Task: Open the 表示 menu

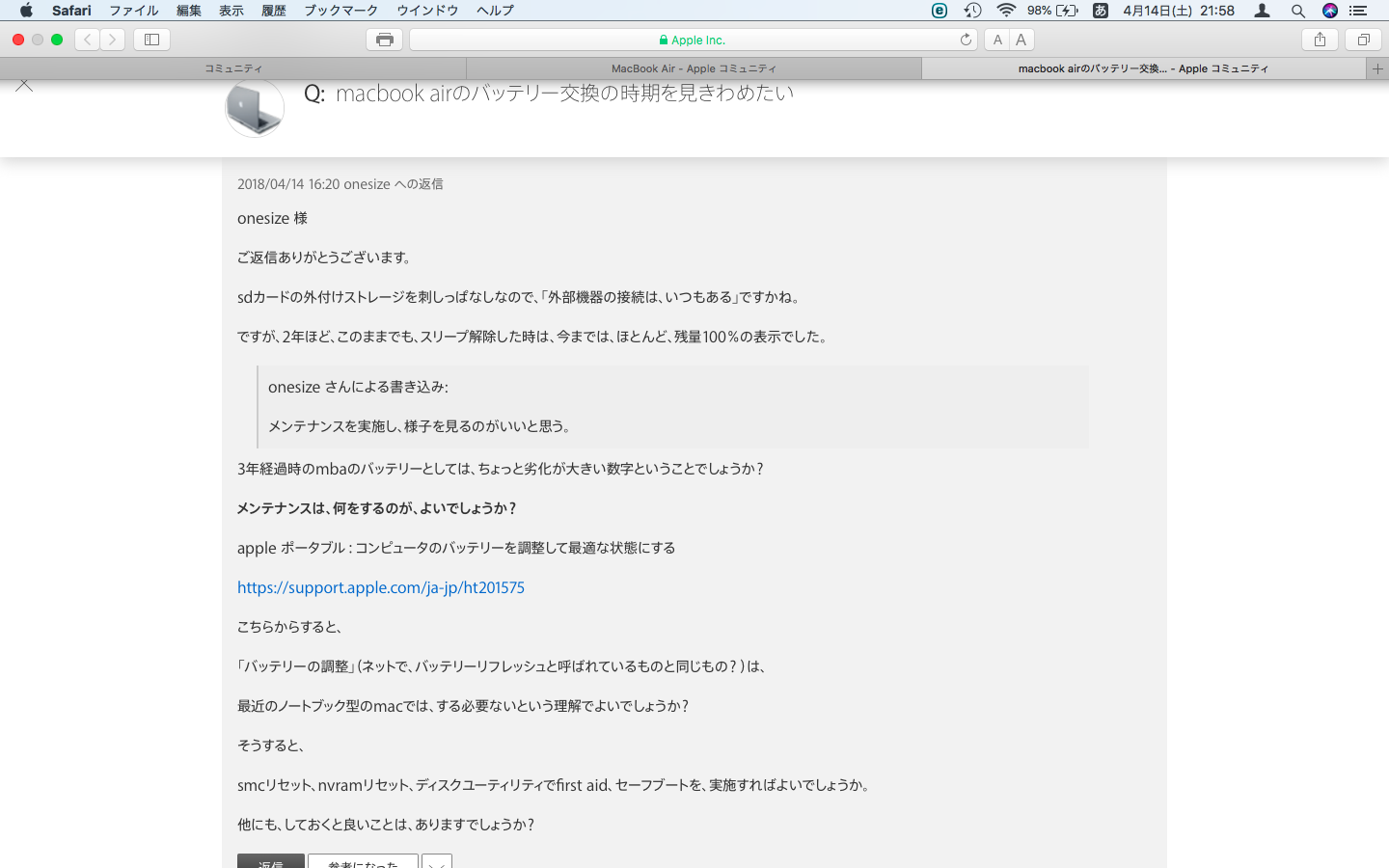Action: point(231,11)
